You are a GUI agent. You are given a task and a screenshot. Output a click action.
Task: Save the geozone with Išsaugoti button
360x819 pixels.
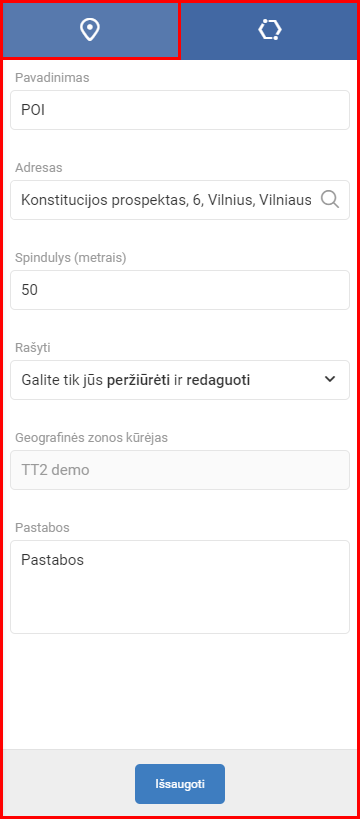180,784
